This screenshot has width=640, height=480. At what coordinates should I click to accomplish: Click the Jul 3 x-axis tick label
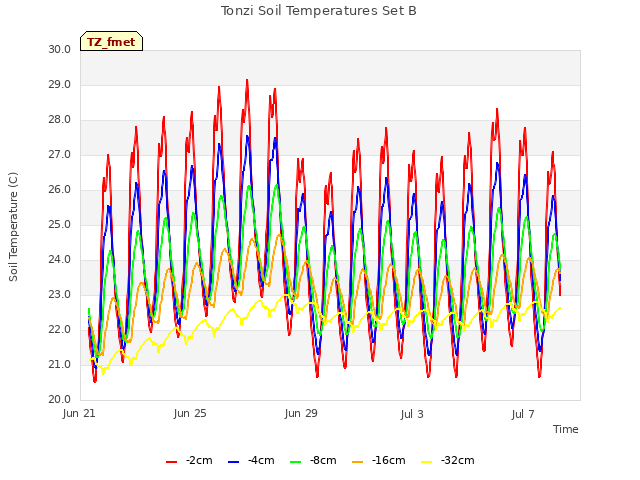[x=412, y=414]
